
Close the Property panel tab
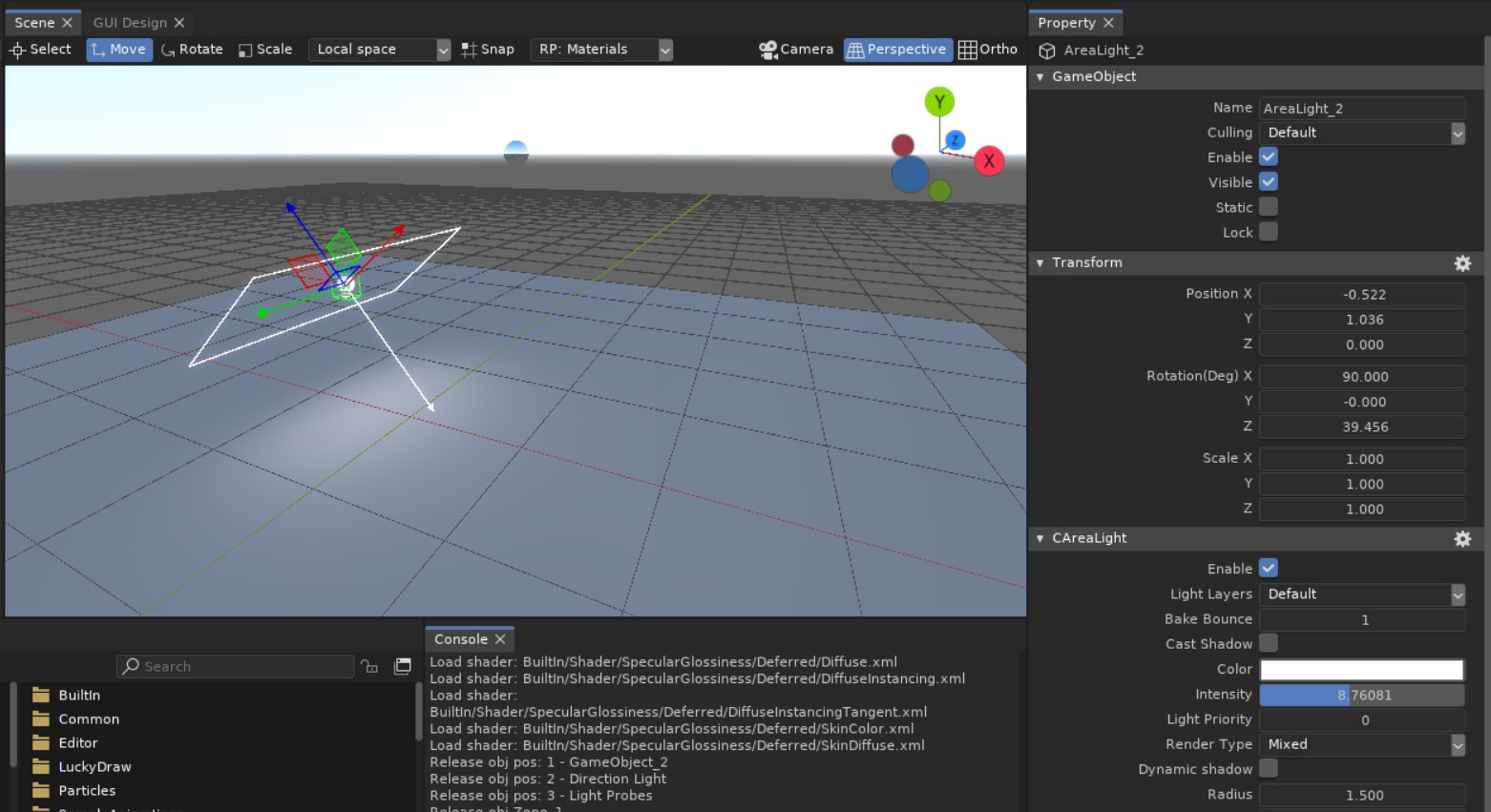point(1108,23)
